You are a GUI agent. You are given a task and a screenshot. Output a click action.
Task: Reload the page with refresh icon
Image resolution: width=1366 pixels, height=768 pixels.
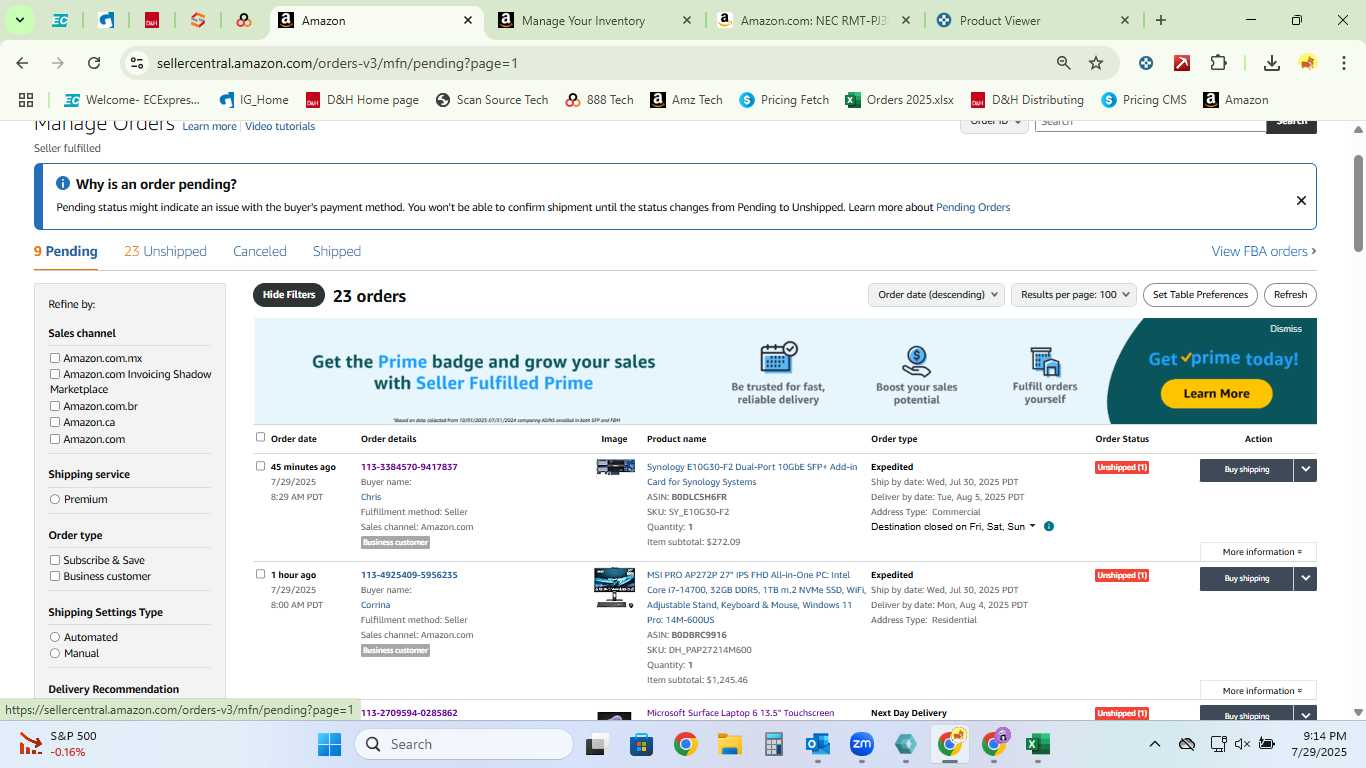click(x=94, y=63)
